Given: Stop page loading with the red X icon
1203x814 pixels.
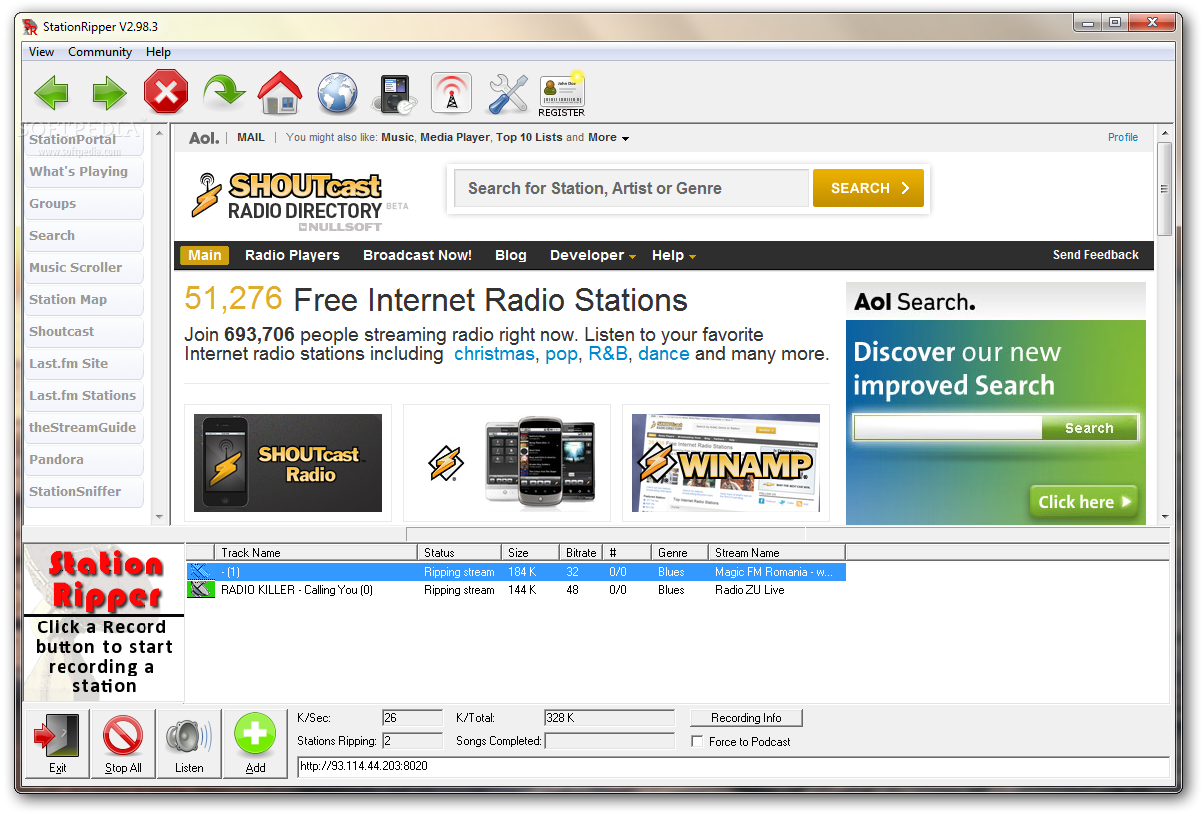Looking at the screenshot, I should (166, 94).
